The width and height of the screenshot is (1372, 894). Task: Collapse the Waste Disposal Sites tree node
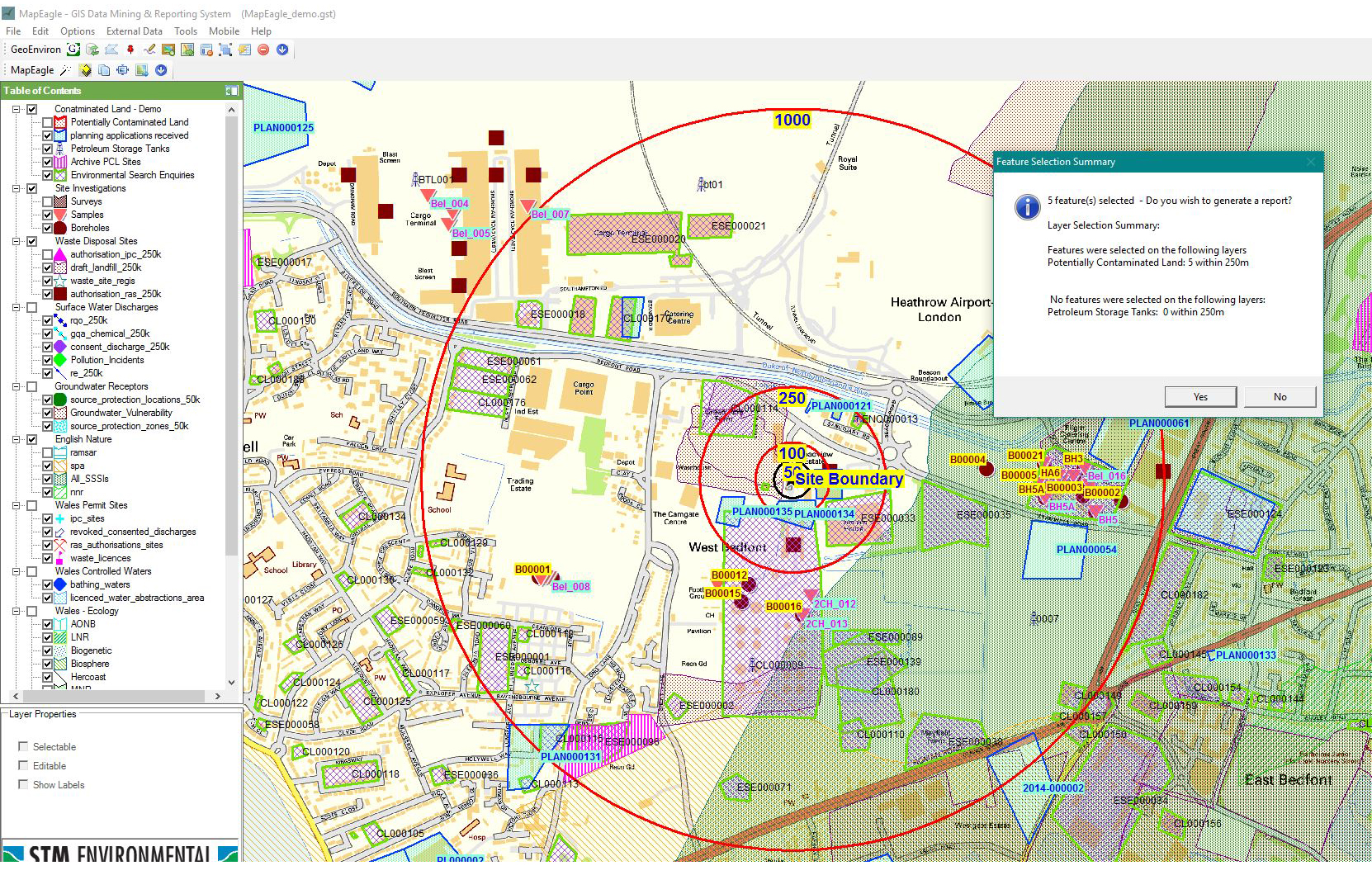pos(16,241)
